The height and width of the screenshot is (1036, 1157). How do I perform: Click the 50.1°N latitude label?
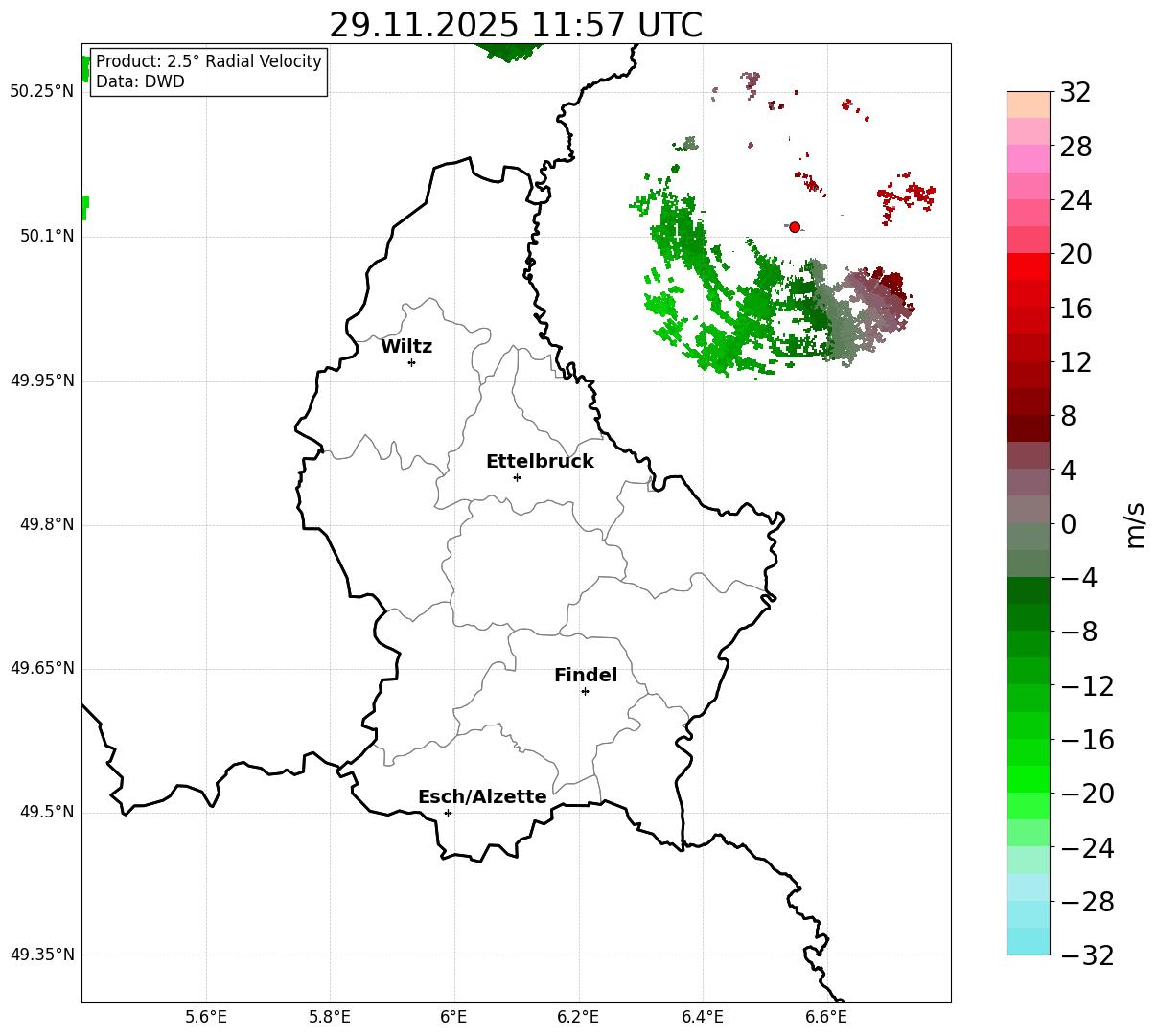47,236
